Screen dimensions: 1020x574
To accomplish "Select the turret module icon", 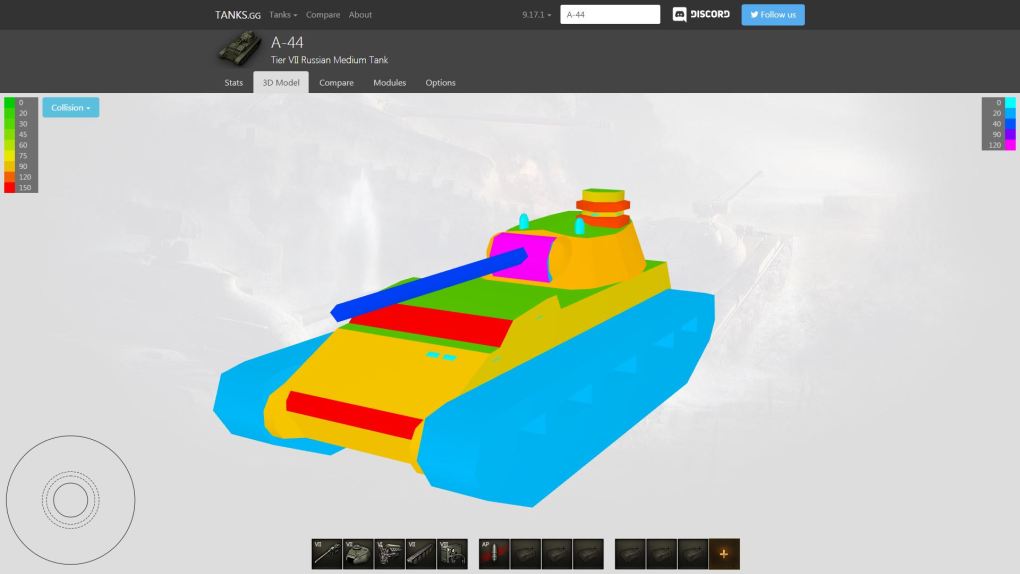I will [358, 553].
